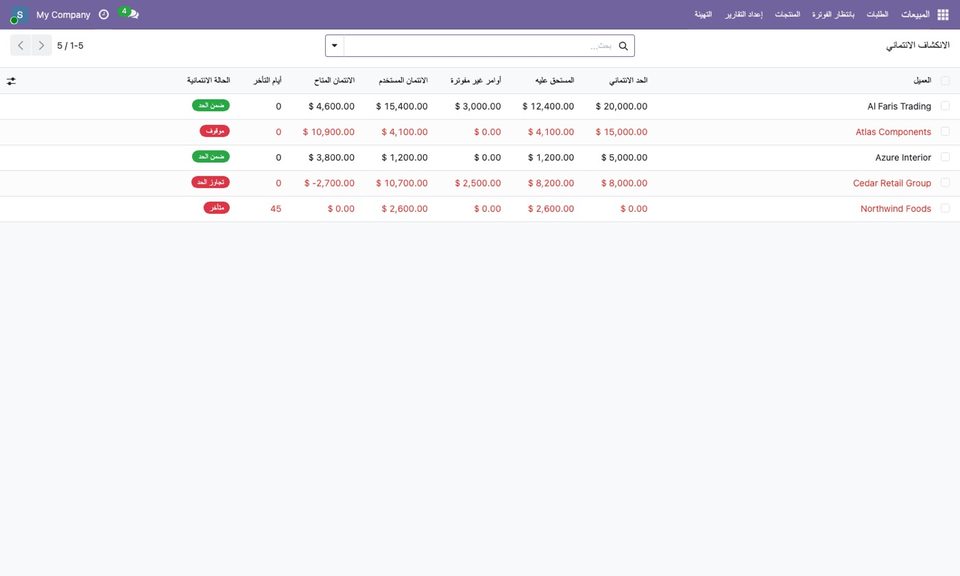Click the $ 15,000.00 credit limit cell
The height and width of the screenshot is (576, 960).
click(621, 132)
